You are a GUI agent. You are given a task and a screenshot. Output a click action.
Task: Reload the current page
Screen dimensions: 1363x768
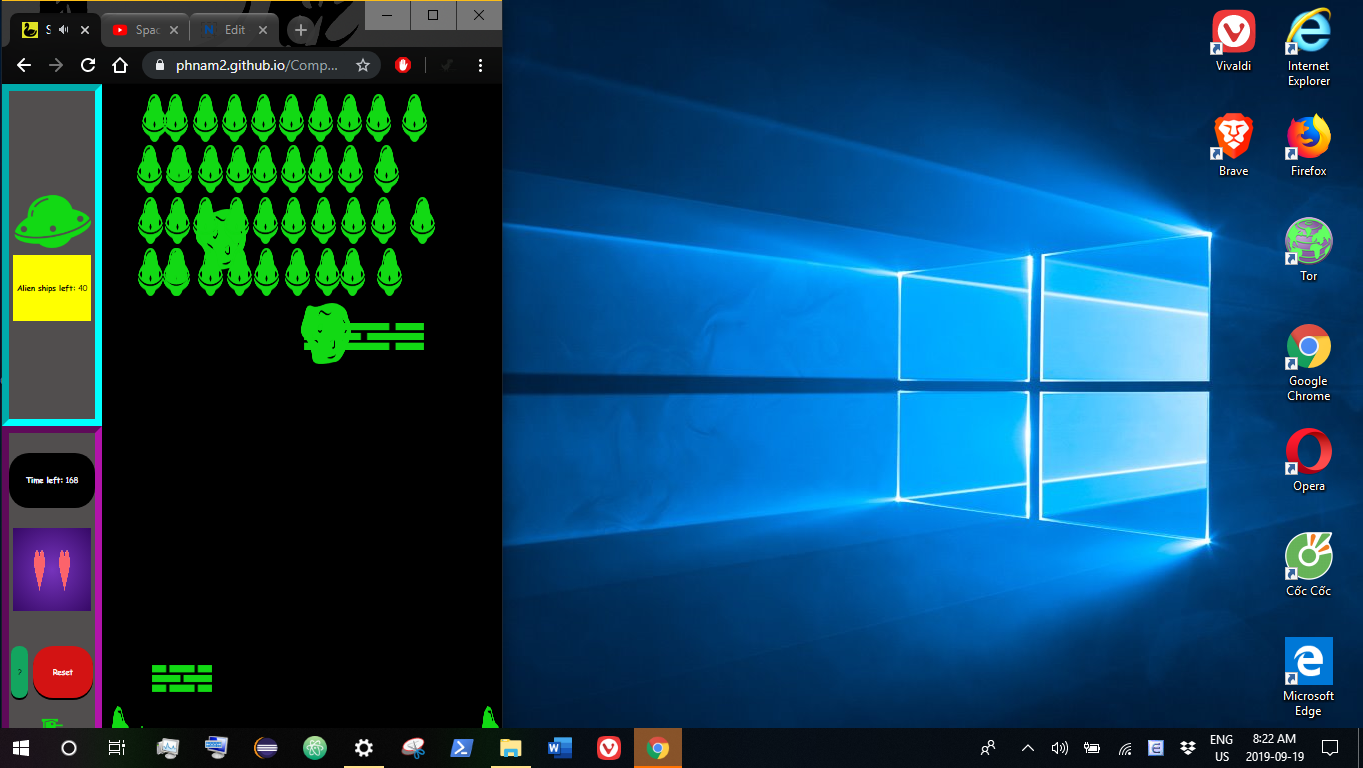point(88,65)
